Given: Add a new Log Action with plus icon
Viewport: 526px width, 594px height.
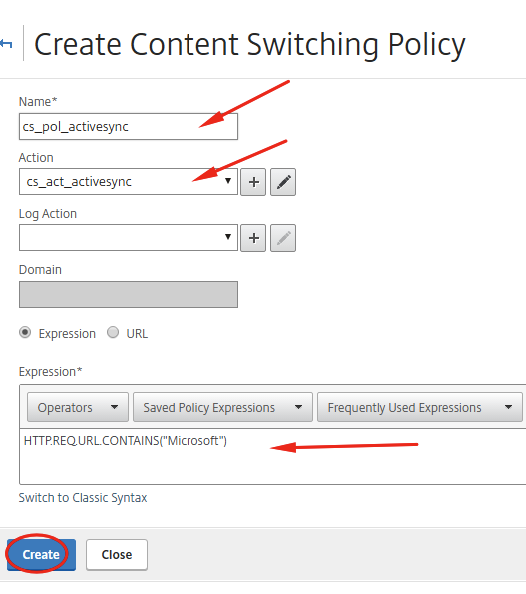Looking at the screenshot, I should pyautogui.click(x=253, y=238).
